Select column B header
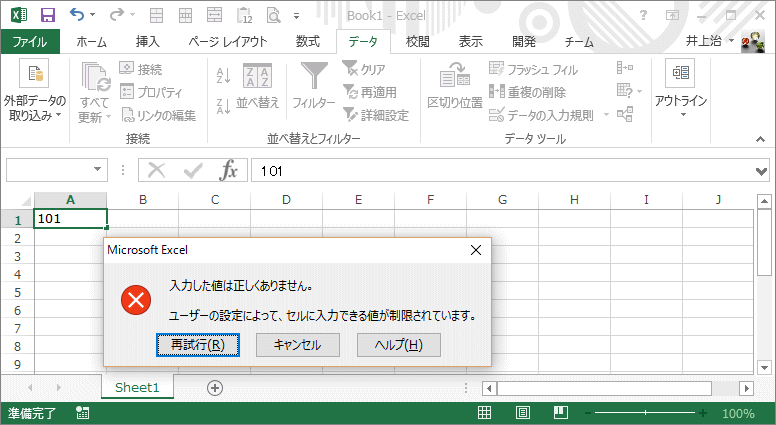This screenshot has height=425, width=776. (143, 200)
